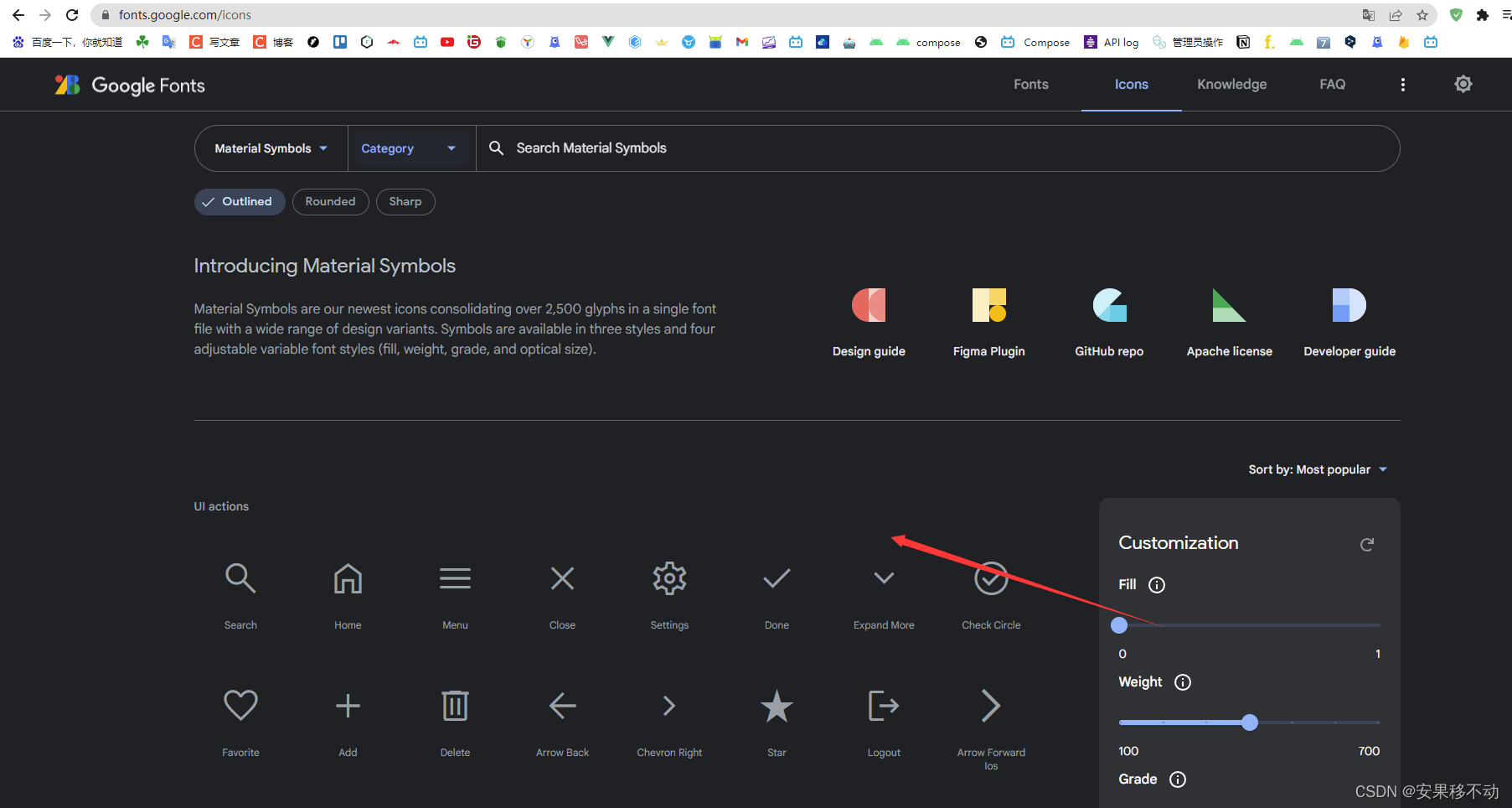Select the Sharp style chip
1512x808 pixels.
coord(405,202)
